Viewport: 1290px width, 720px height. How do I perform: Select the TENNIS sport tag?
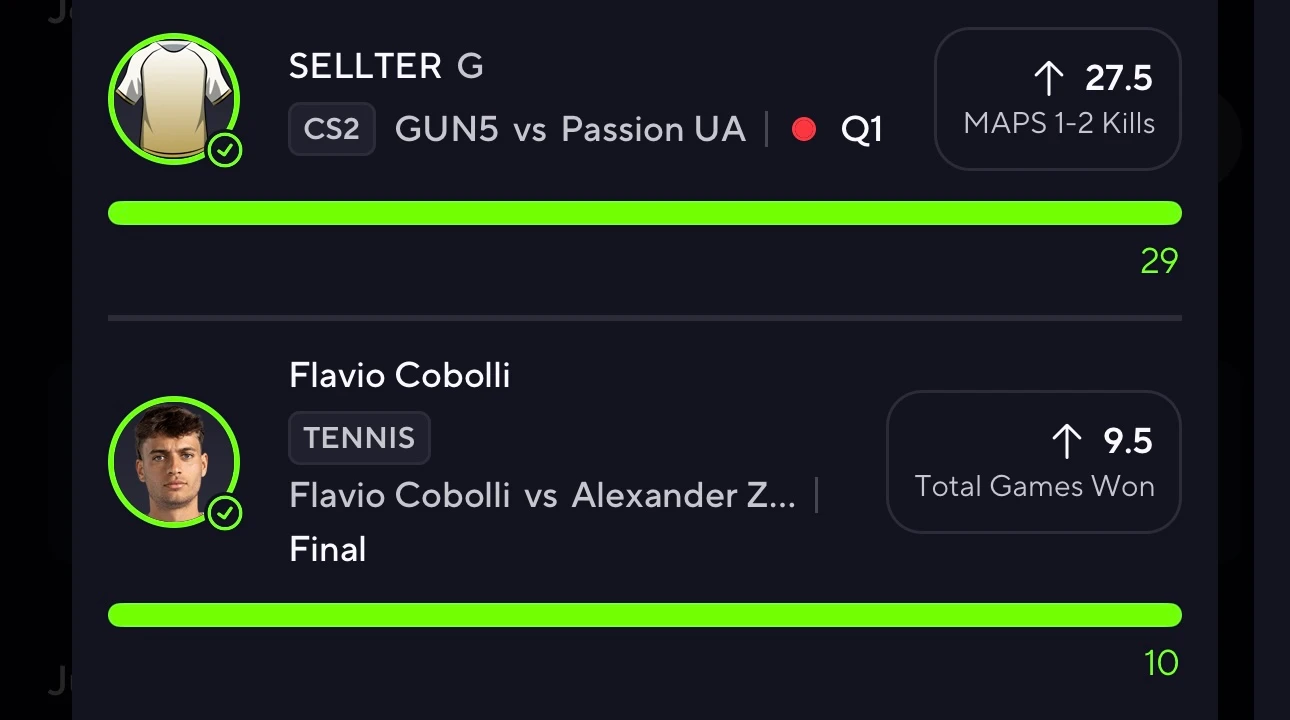point(359,438)
